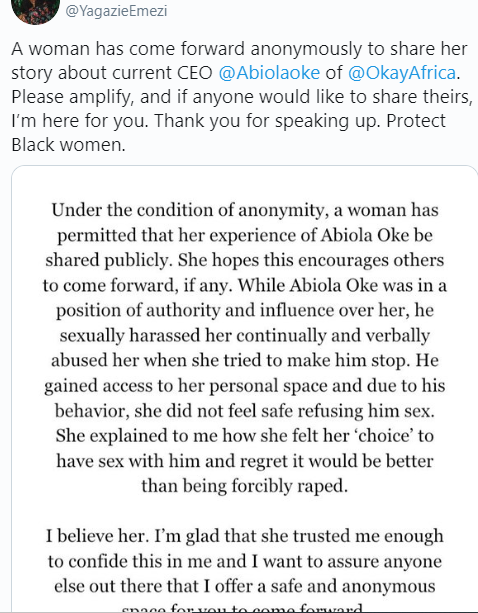Open the @OkayAfrica mention link
This screenshot has width=478, height=613.
tap(402, 73)
